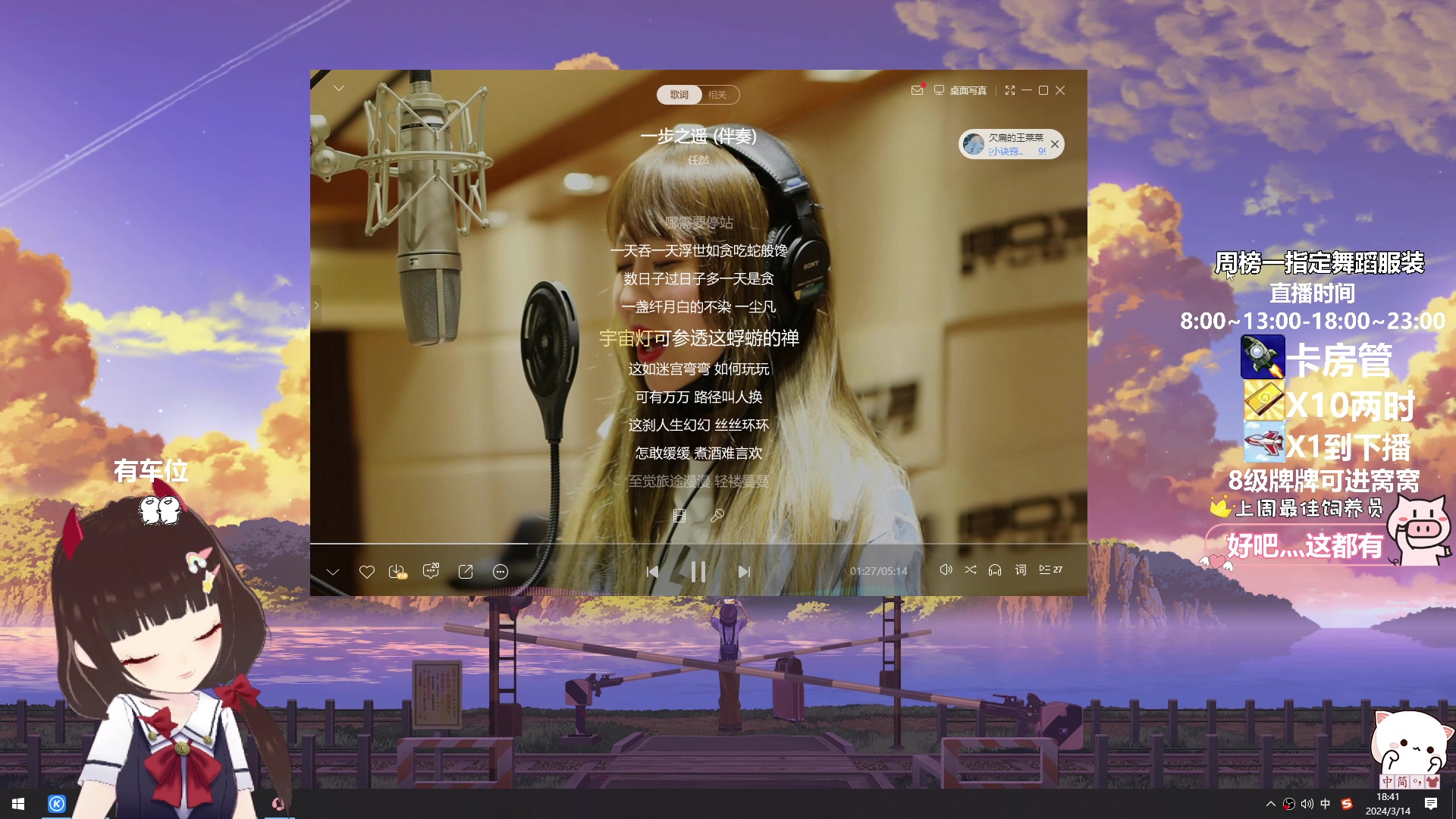Screen dimensions: 1456x819
Task: Toggle 中 mode on the IME toolbar
Action: point(1388,782)
